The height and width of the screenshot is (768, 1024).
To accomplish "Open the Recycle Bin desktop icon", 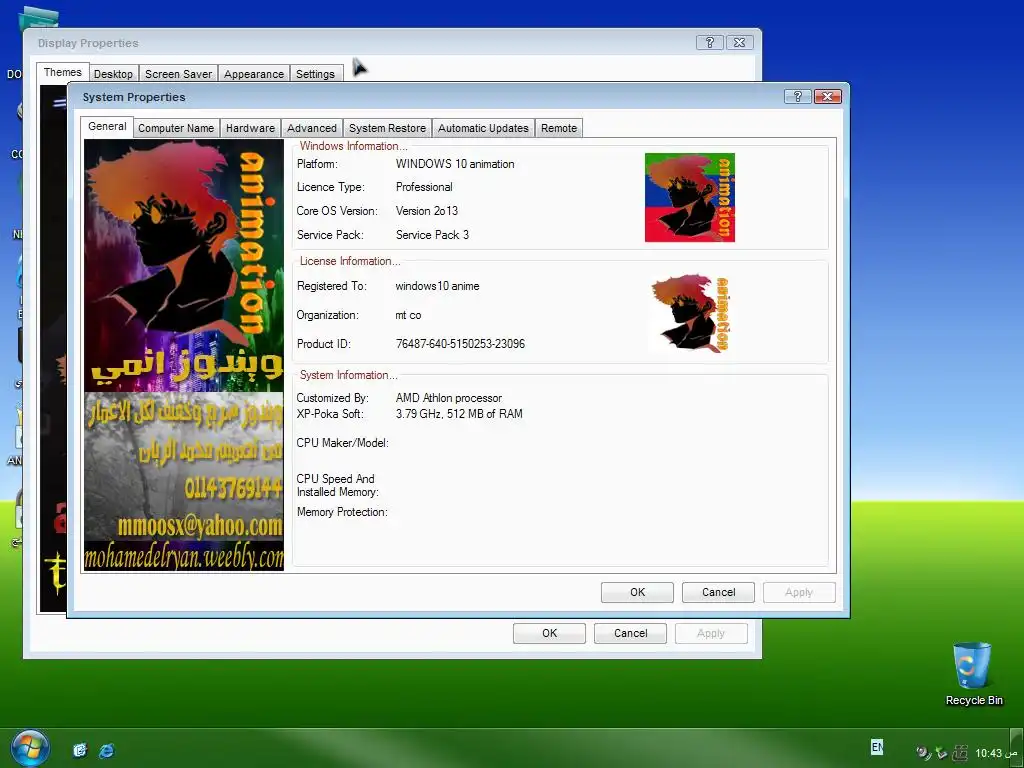I will [973, 674].
